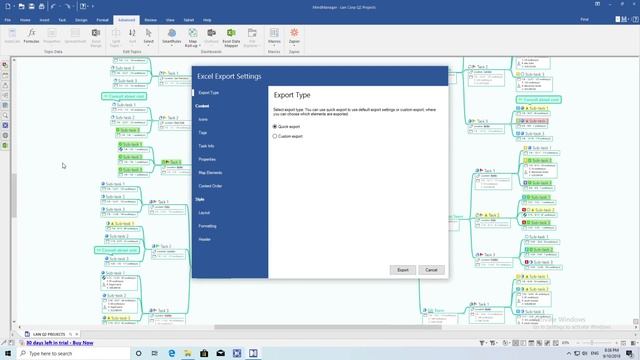Select the Custom export radio button
This screenshot has height=360, width=640.
coord(275,136)
